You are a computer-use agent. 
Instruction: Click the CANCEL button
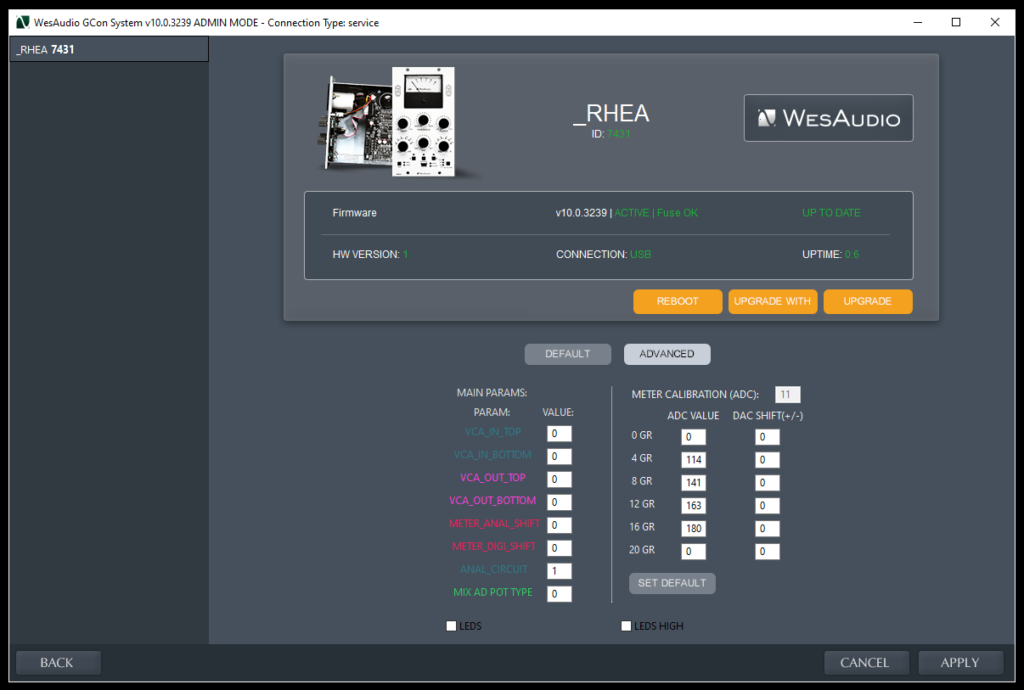click(866, 663)
